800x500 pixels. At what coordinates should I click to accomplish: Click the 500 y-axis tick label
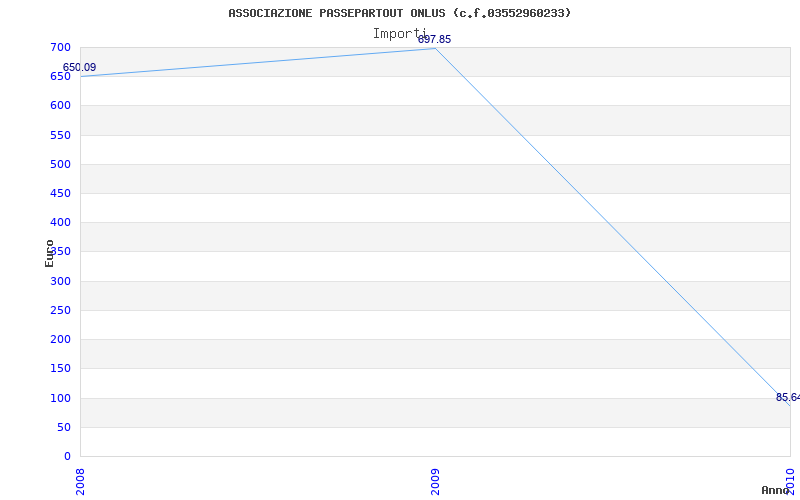pos(60,164)
